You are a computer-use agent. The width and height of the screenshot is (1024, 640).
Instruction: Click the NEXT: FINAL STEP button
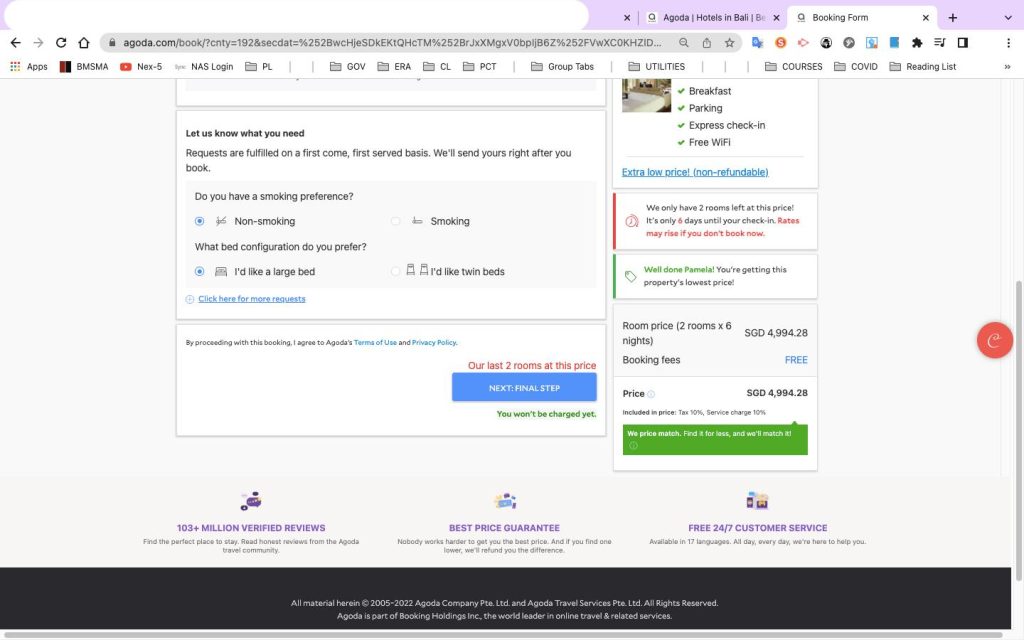[x=524, y=388]
